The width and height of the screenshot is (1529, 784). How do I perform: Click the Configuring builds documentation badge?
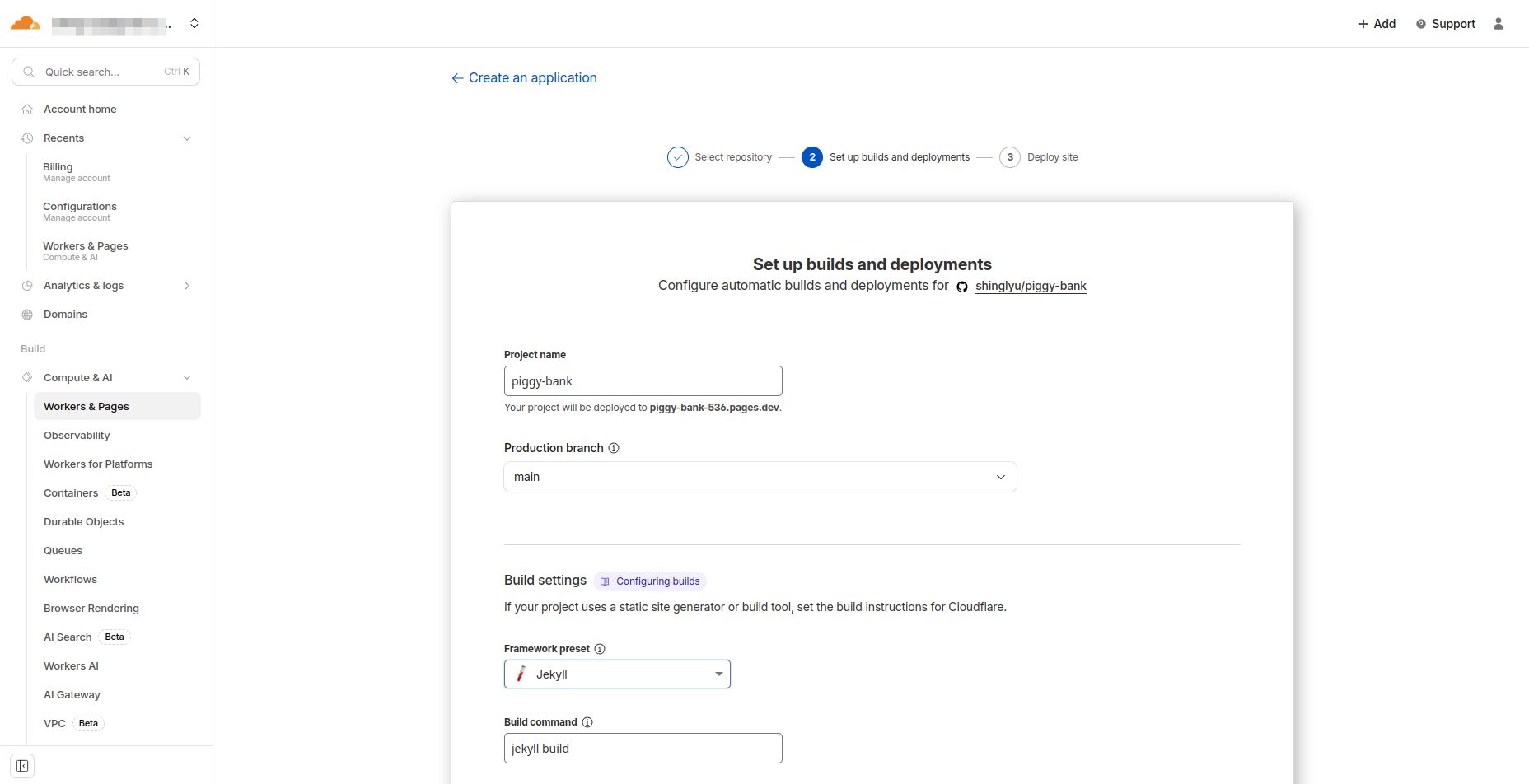click(x=649, y=581)
